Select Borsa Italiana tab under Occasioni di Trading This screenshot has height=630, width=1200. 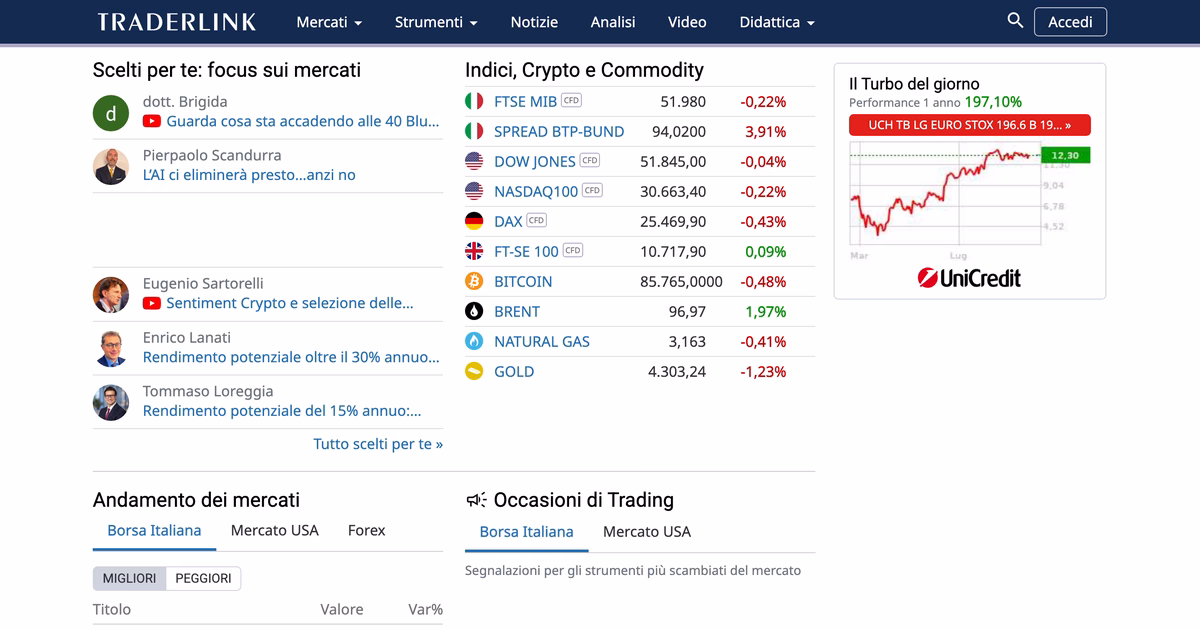[x=527, y=531]
